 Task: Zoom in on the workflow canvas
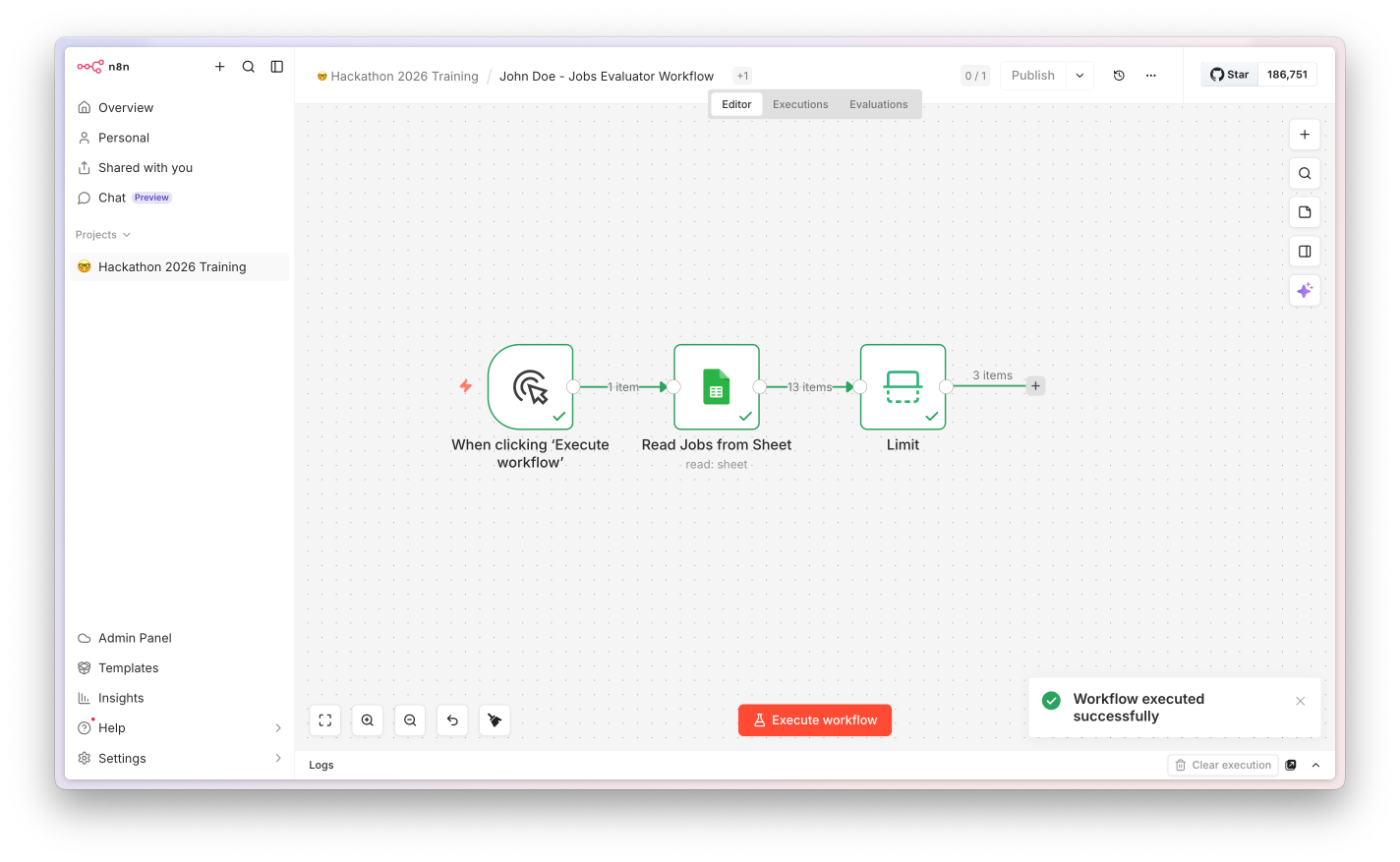tap(368, 720)
